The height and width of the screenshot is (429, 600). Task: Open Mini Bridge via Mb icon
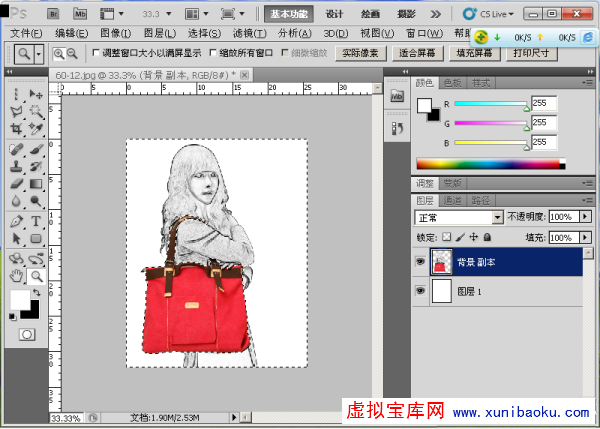click(x=80, y=15)
